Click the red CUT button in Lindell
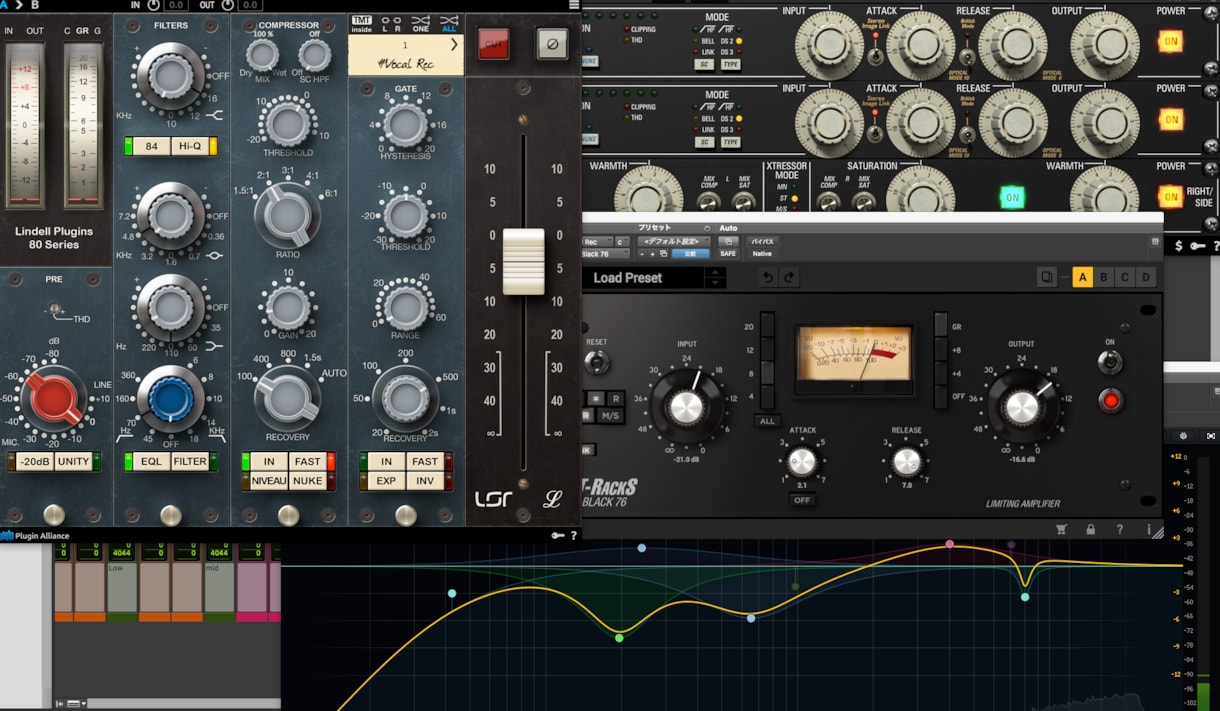1220x711 pixels. (x=493, y=43)
